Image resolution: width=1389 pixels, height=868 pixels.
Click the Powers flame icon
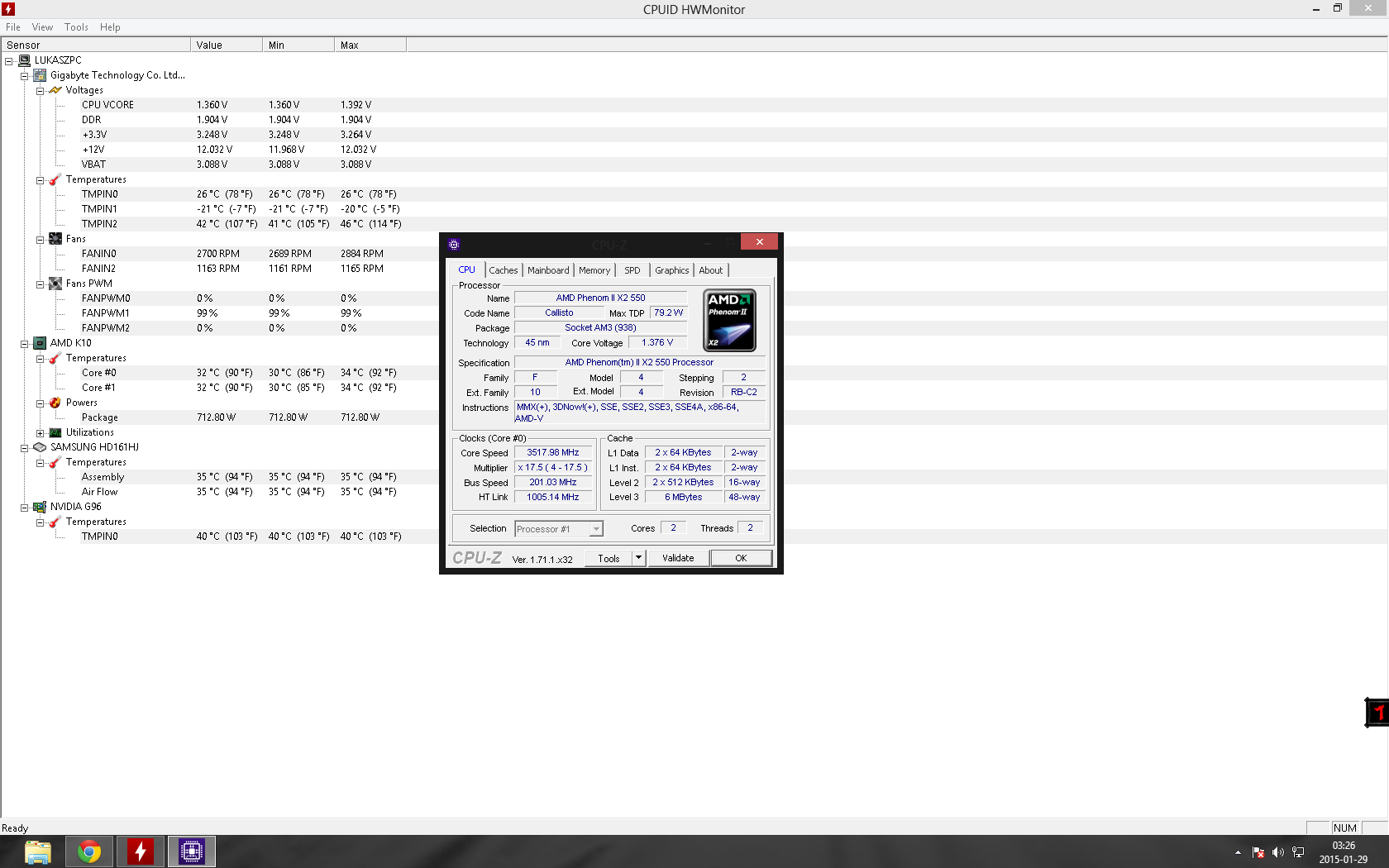click(55, 403)
